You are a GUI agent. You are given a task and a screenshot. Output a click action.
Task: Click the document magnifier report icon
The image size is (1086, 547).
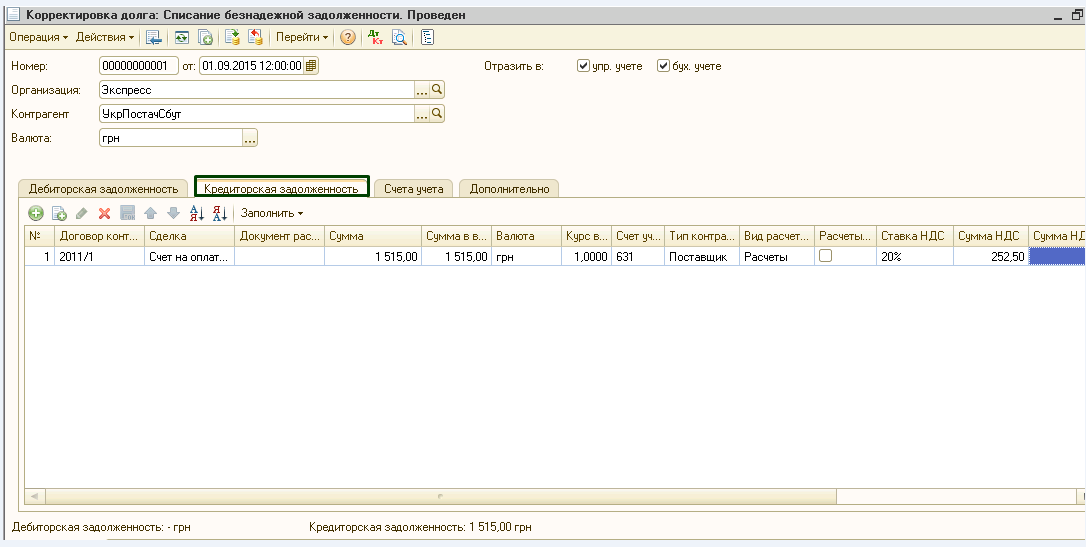click(399, 37)
